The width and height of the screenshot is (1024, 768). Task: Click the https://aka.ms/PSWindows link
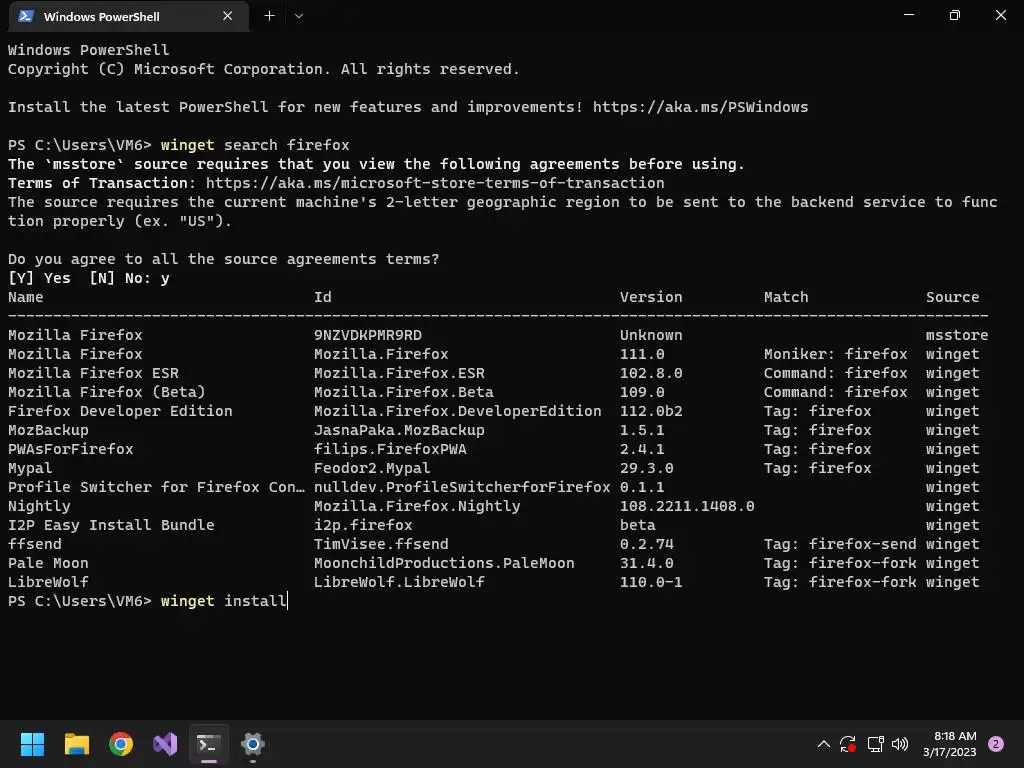click(700, 107)
